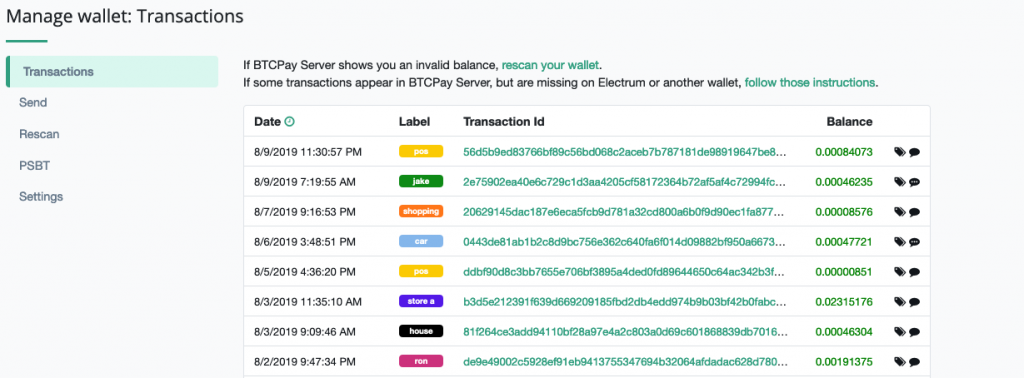Follow the 'rescan your wallet' link

coord(550,65)
